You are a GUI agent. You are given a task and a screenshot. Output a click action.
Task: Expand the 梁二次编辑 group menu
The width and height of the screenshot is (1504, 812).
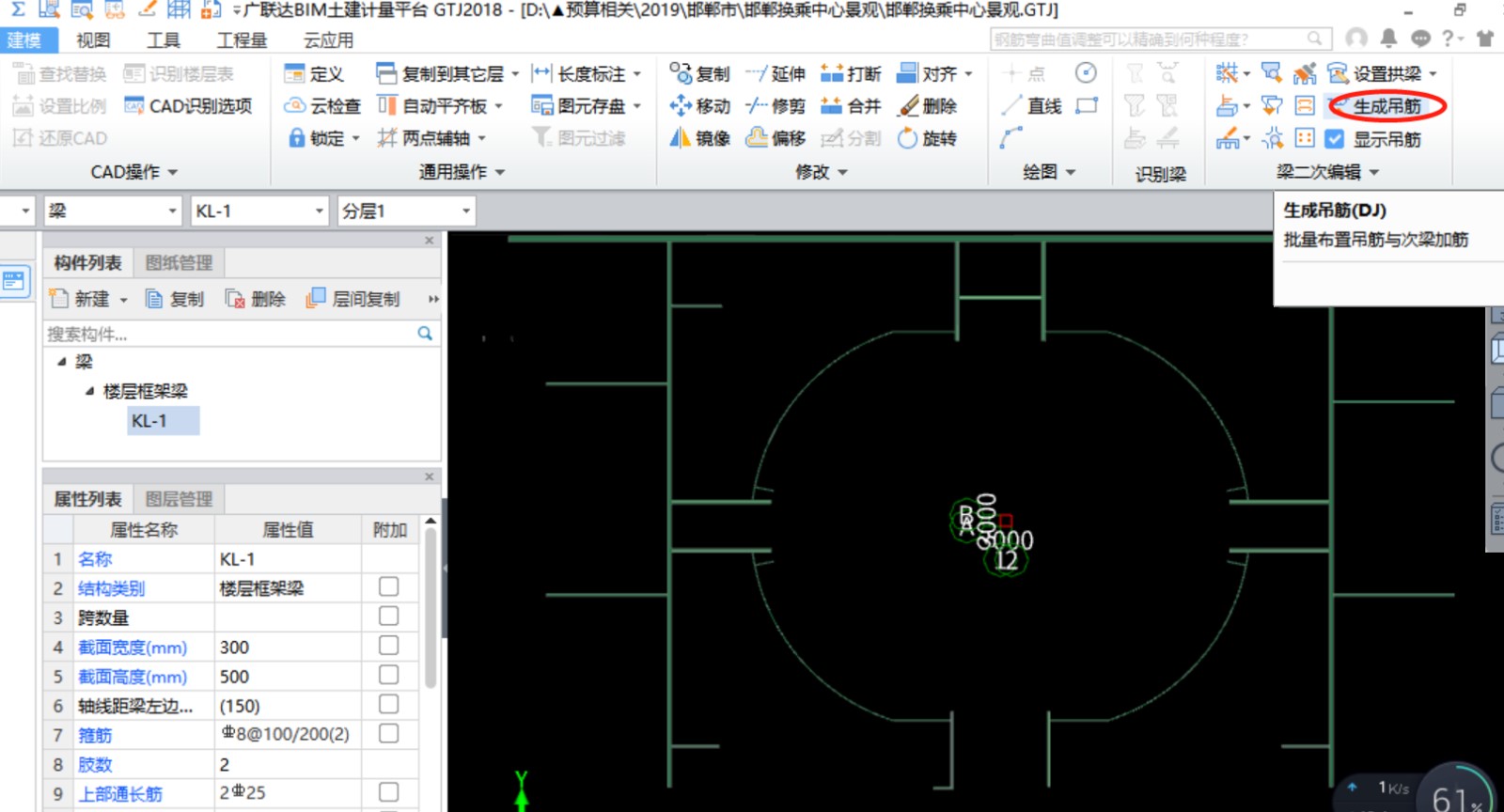(x=1327, y=172)
